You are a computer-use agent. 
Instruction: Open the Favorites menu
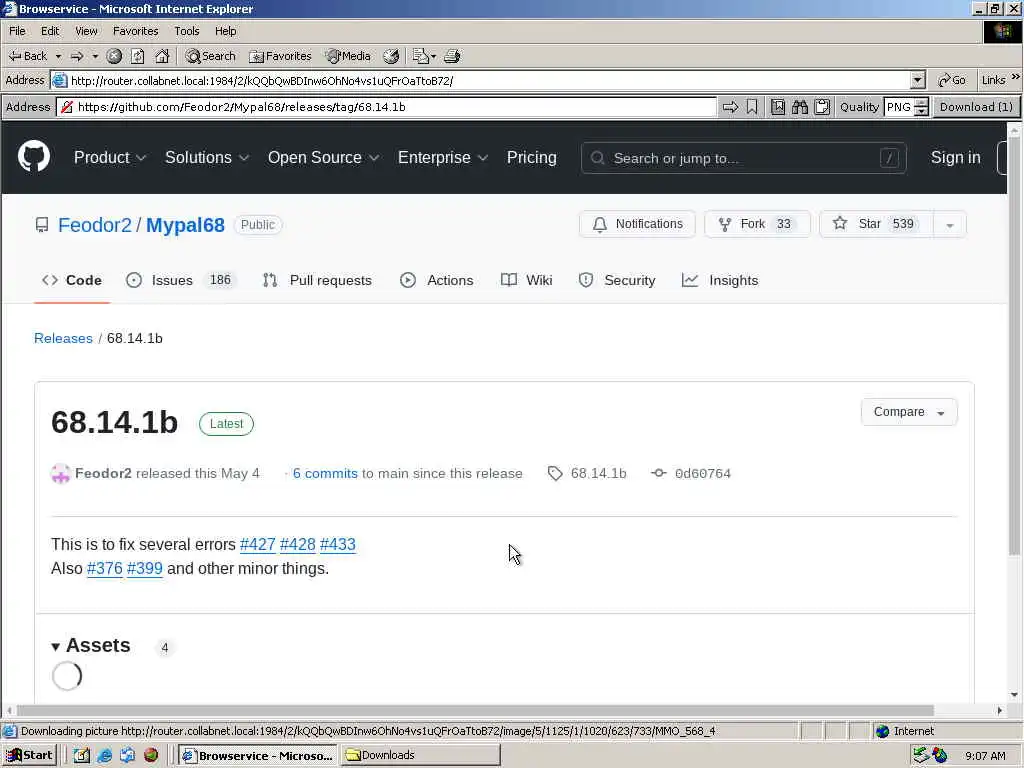pyautogui.click(x=135, y=31)
